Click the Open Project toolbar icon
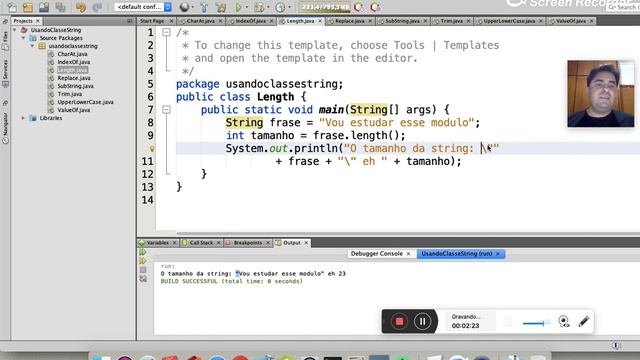This screenshot has width=640, height=360. 44,7
